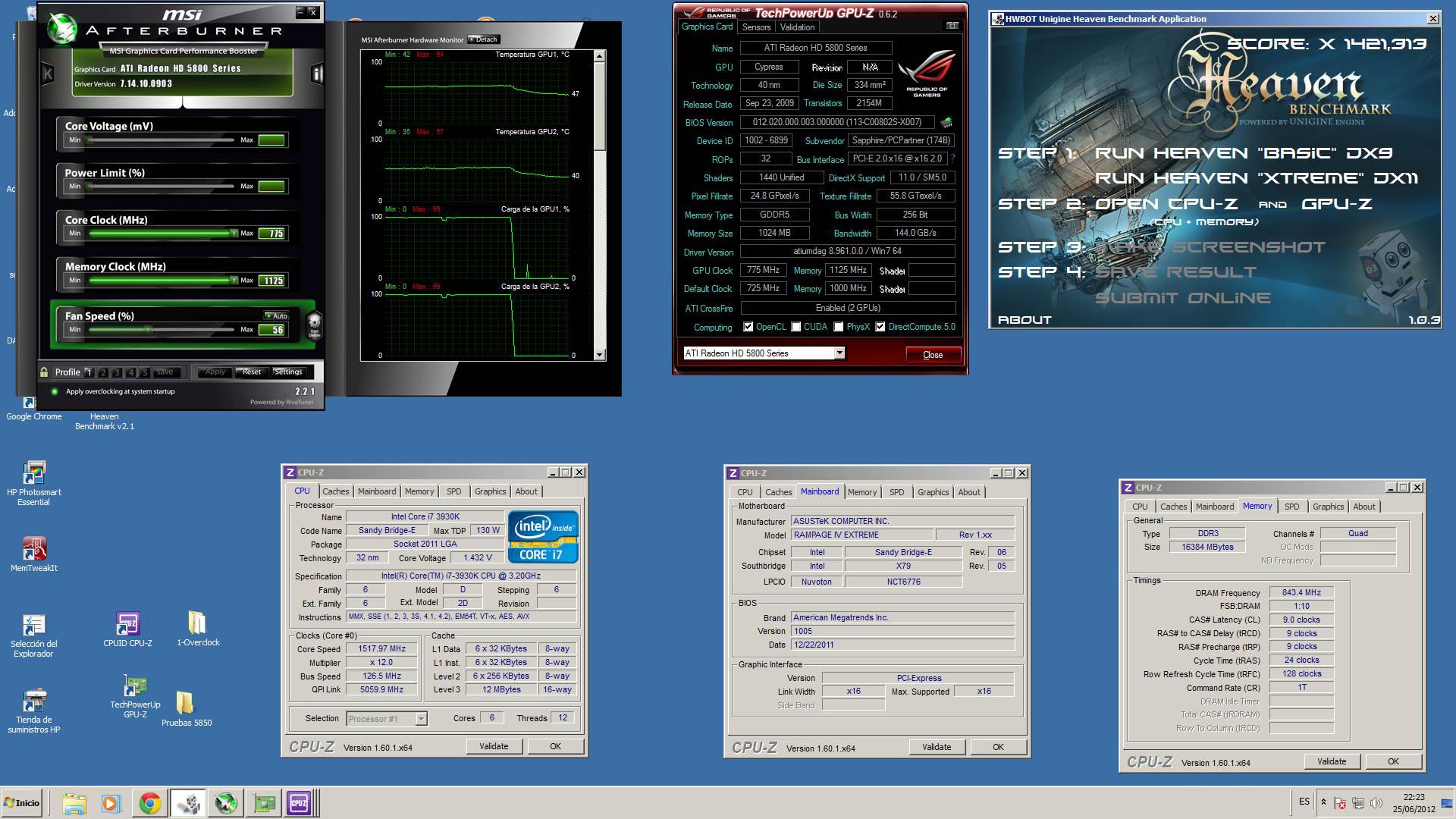Viewport: 1456px width, 819px height.
Task: Show hidden tray icons chevron
Action: point(1323,802)
